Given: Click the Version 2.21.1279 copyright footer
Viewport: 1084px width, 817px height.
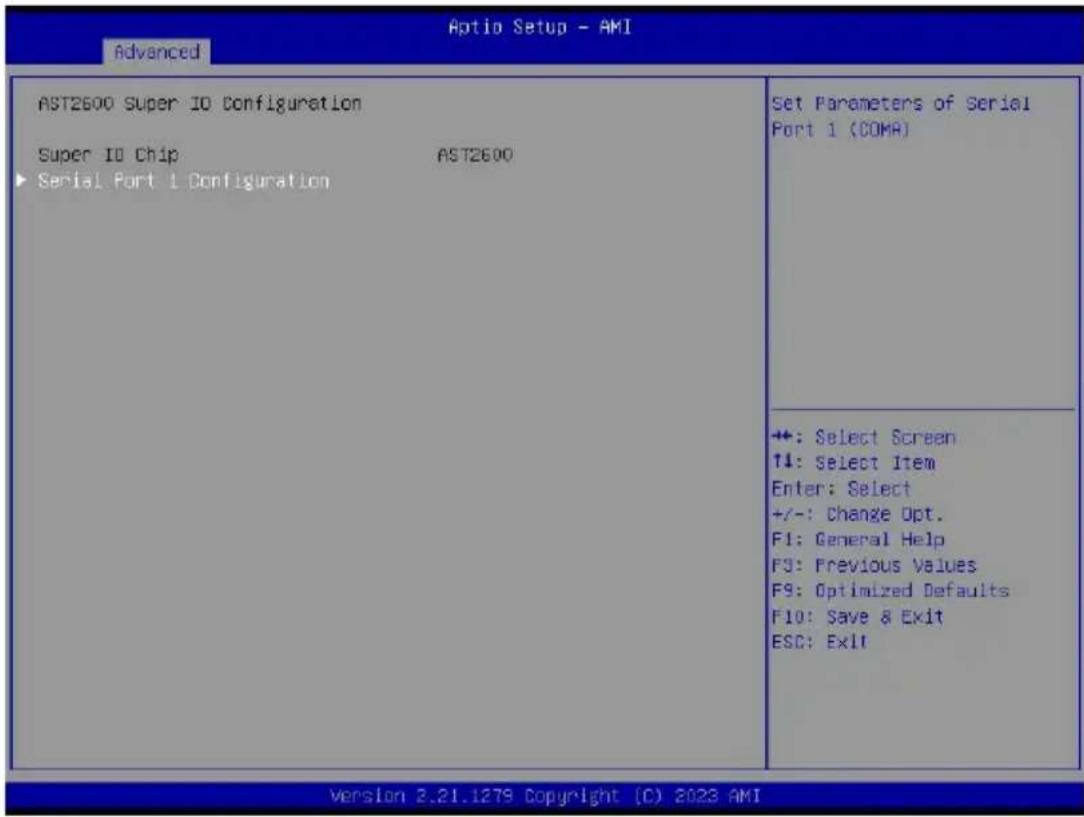Looking at the screenshot, I should 545,796.
